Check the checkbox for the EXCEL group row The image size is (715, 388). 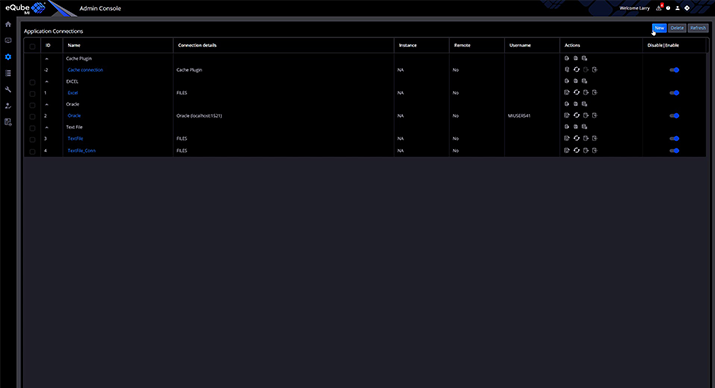[32, 83]
